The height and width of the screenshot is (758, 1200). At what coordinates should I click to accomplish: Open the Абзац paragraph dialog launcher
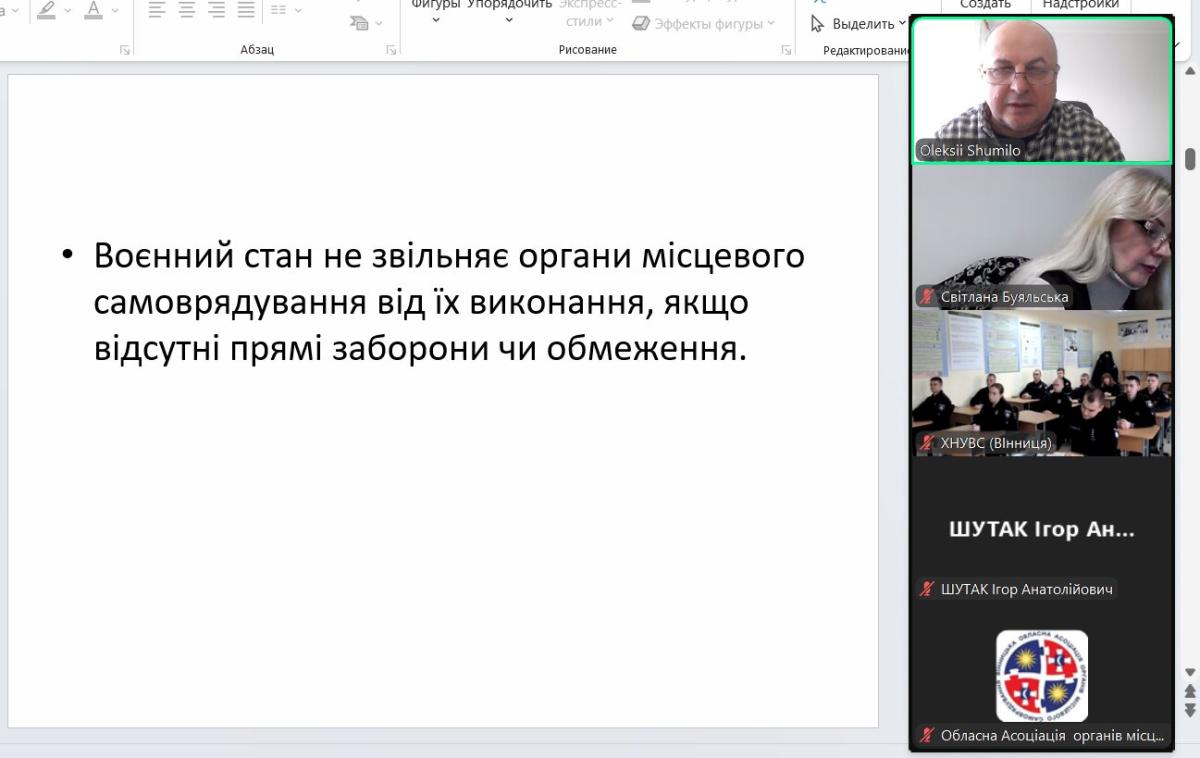click(x=391, y=50)
